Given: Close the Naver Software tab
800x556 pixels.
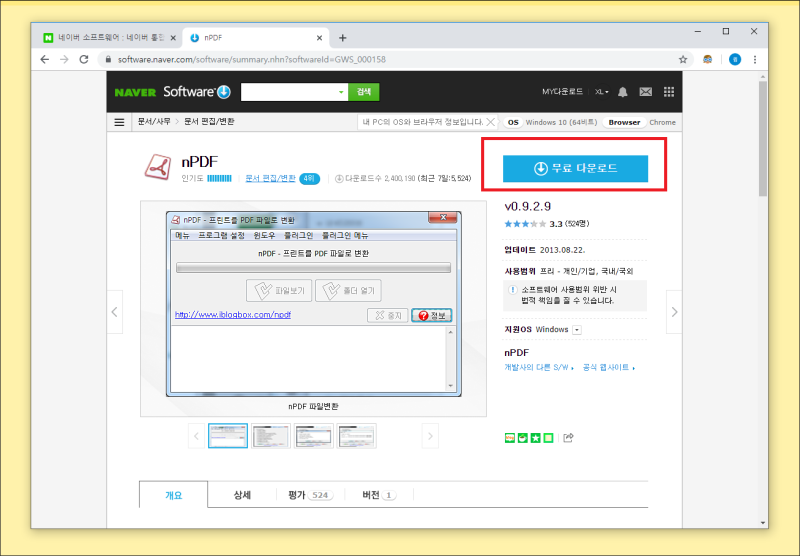Looking at the screenshot, I should (172, 38).
